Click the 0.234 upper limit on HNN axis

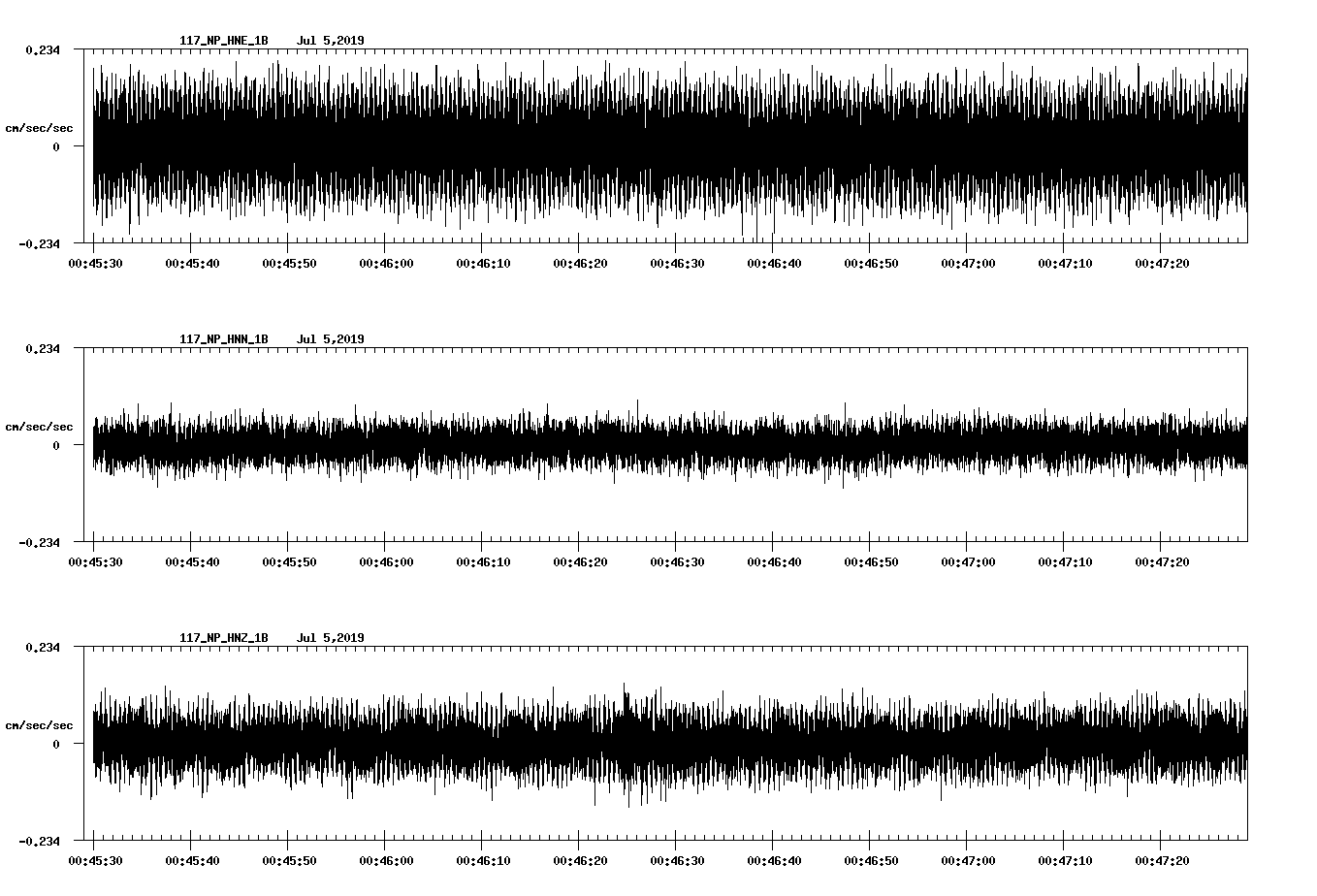(x=43, y=348)
